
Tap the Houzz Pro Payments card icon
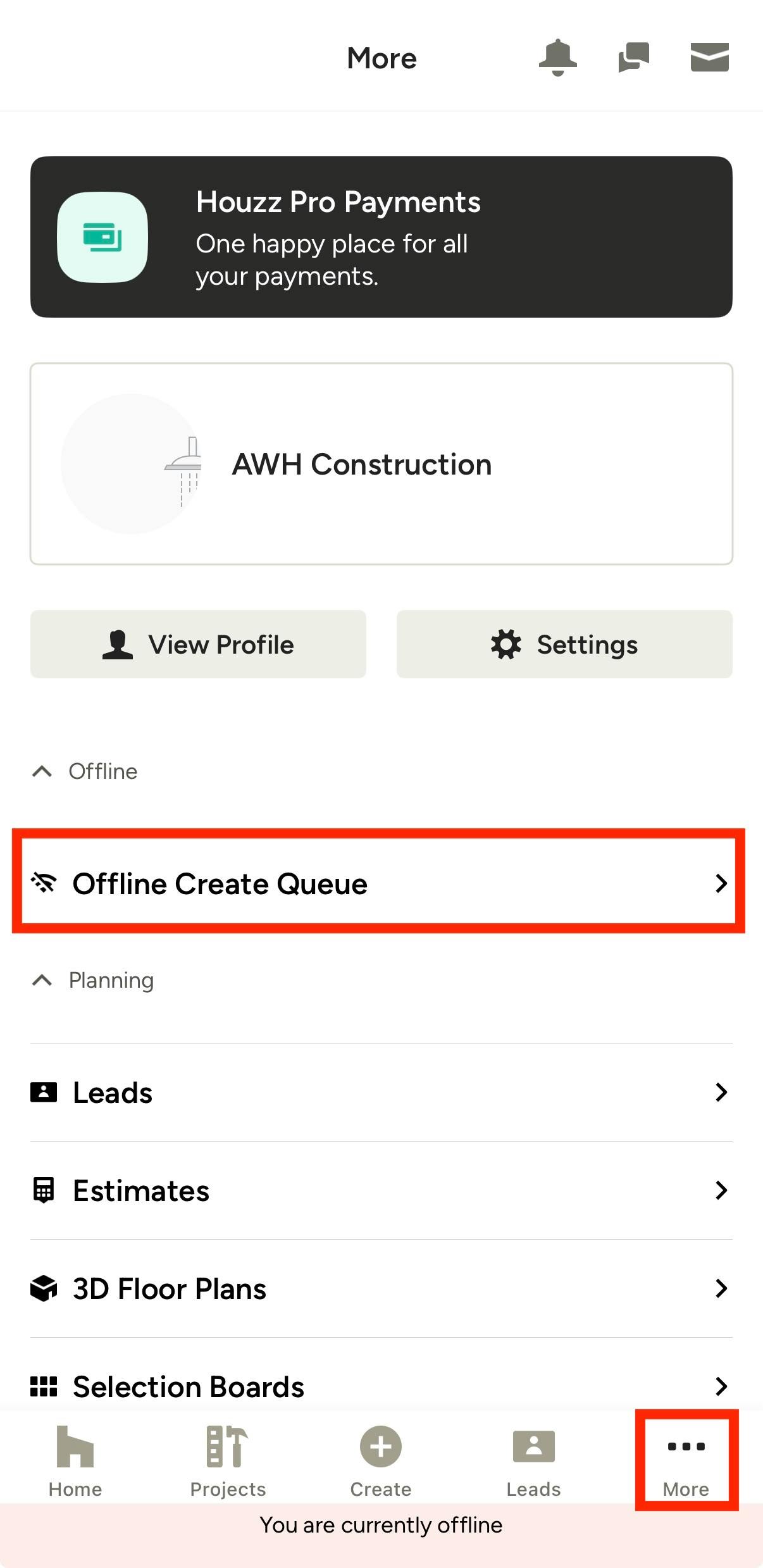(102, 237)
